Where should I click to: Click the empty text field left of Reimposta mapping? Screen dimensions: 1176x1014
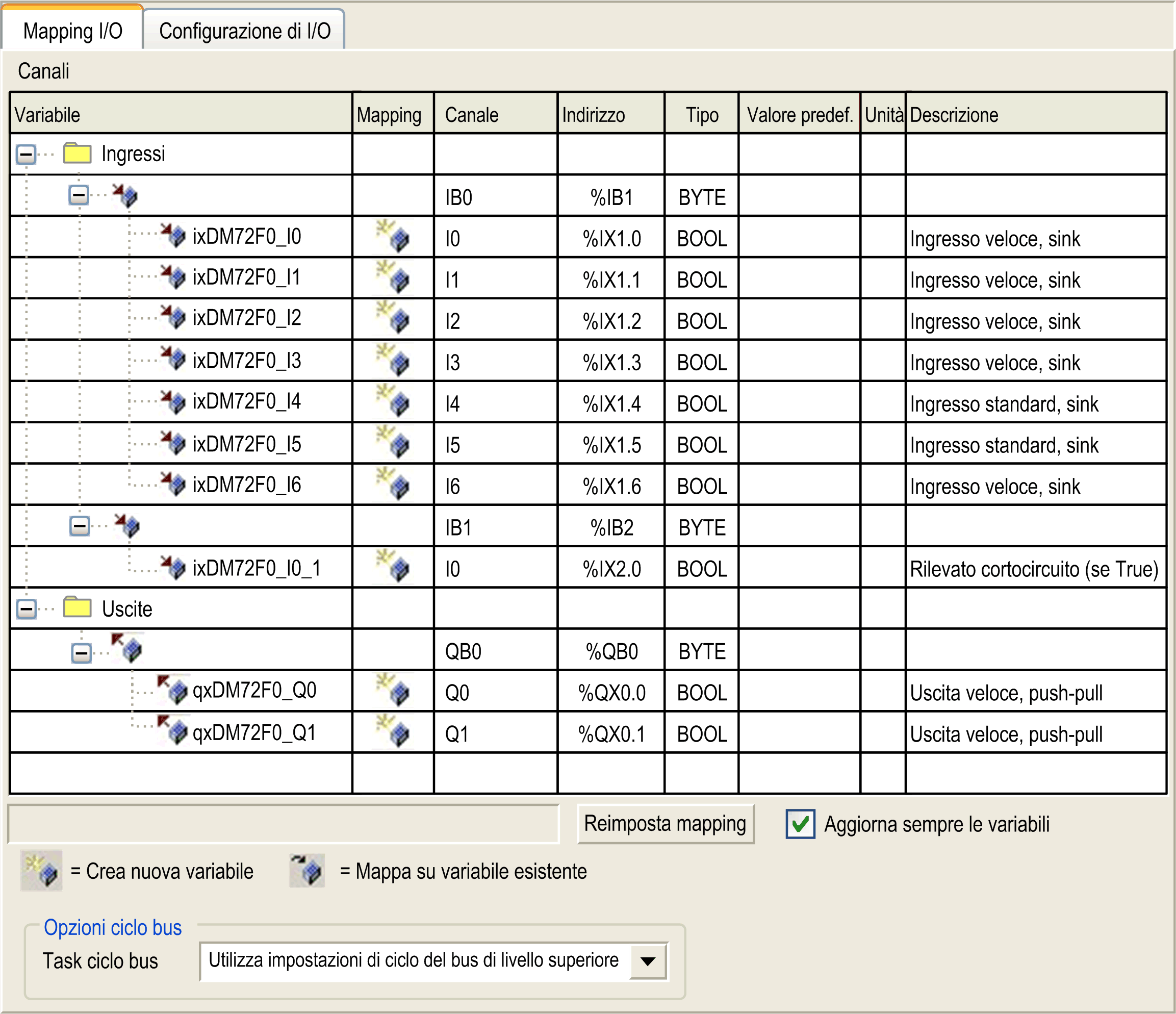tap(283, 823)
